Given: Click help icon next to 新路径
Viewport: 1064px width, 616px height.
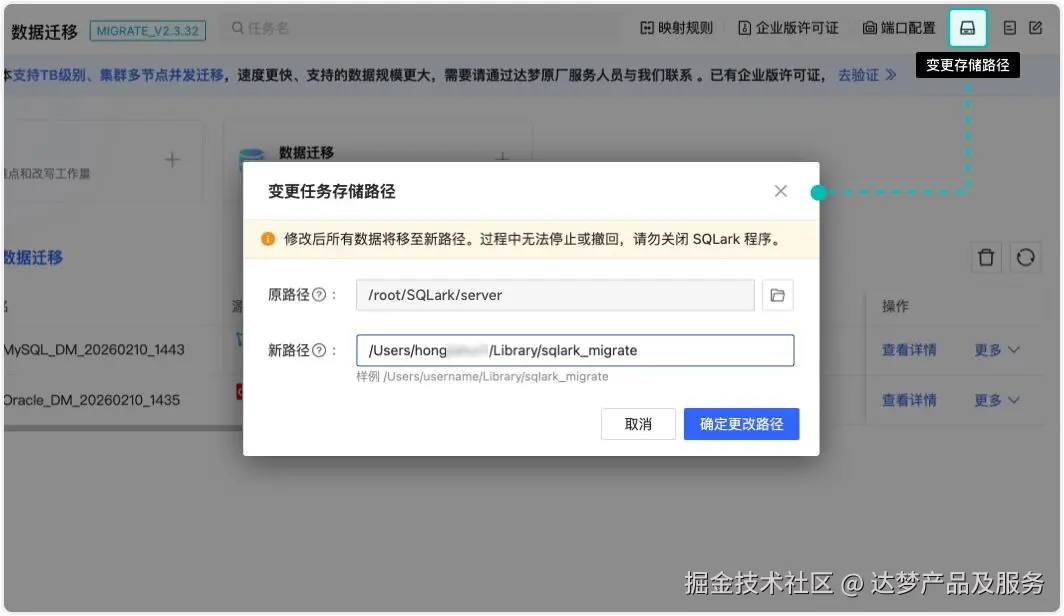Looking at the screenshot, I should coord(319,350).
